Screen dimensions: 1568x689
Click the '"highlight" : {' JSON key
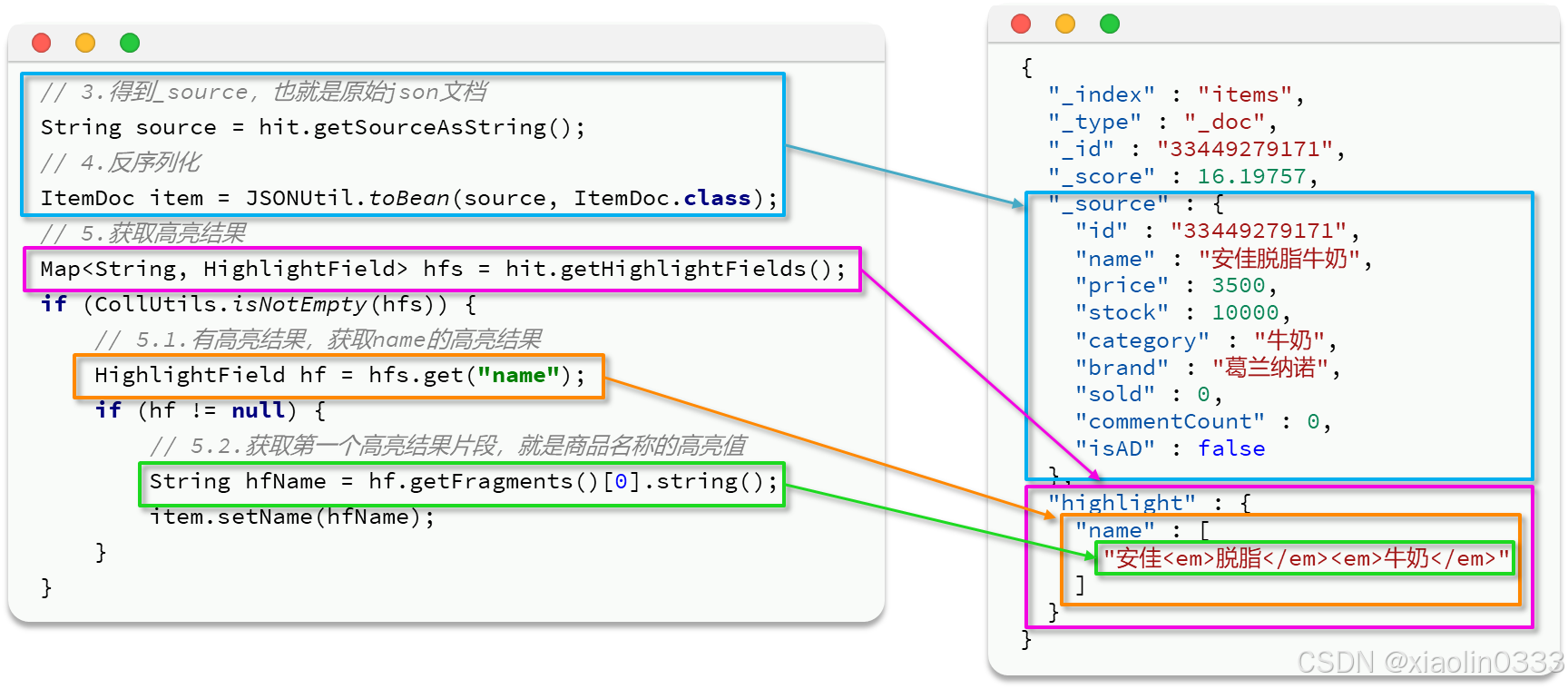pos(1150,503)
